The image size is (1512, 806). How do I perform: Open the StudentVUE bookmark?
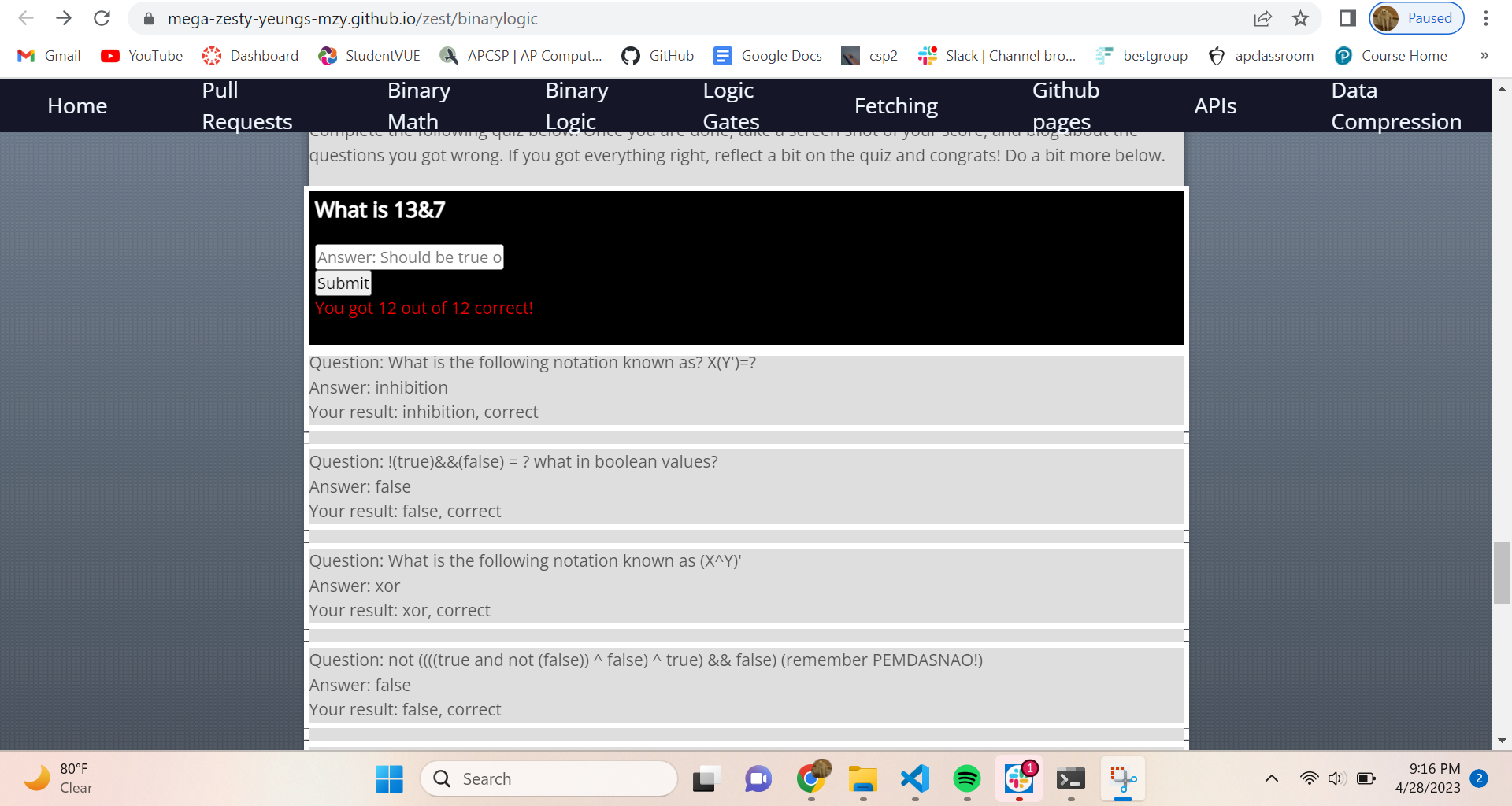click(369, 56)
